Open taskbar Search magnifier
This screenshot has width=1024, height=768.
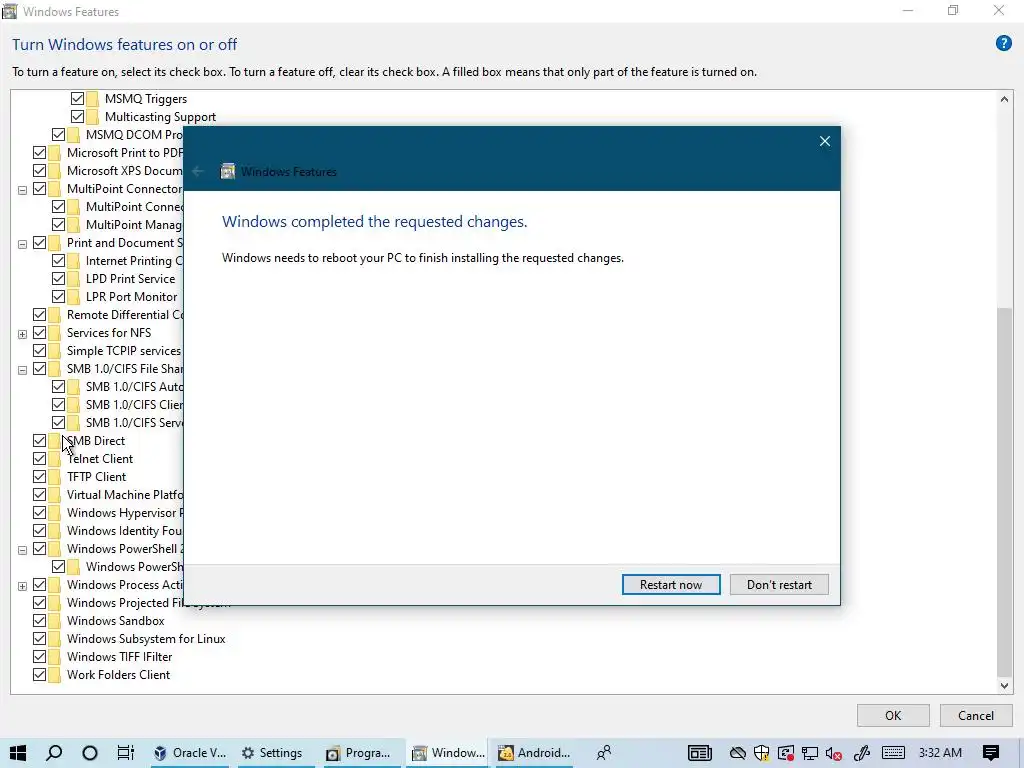54,753
